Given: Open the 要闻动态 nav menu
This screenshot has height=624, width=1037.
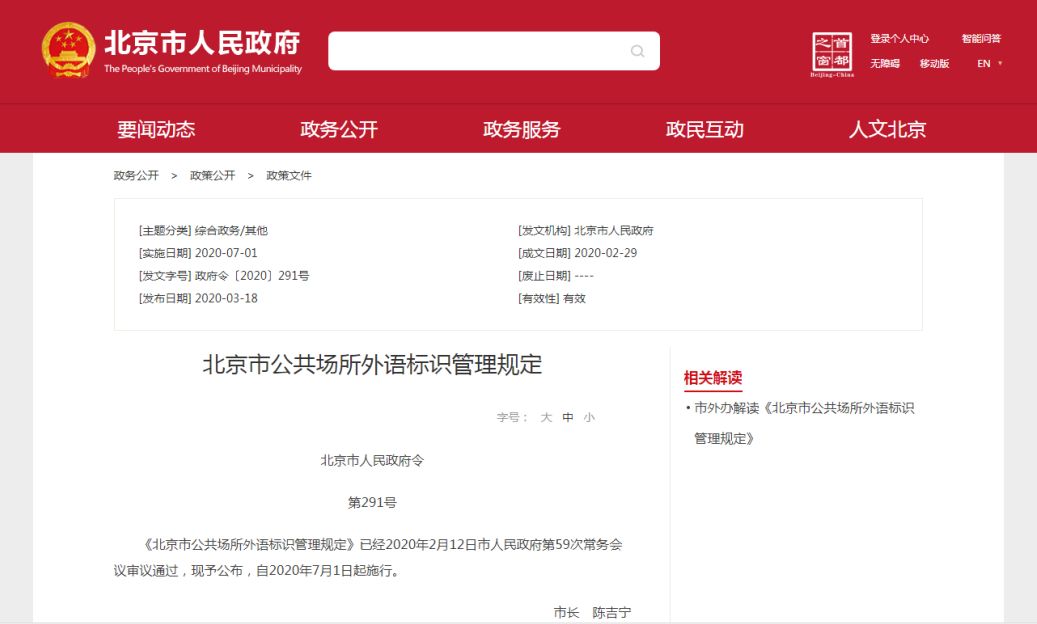Looking at the screenshot, I should tap(156, 129).
